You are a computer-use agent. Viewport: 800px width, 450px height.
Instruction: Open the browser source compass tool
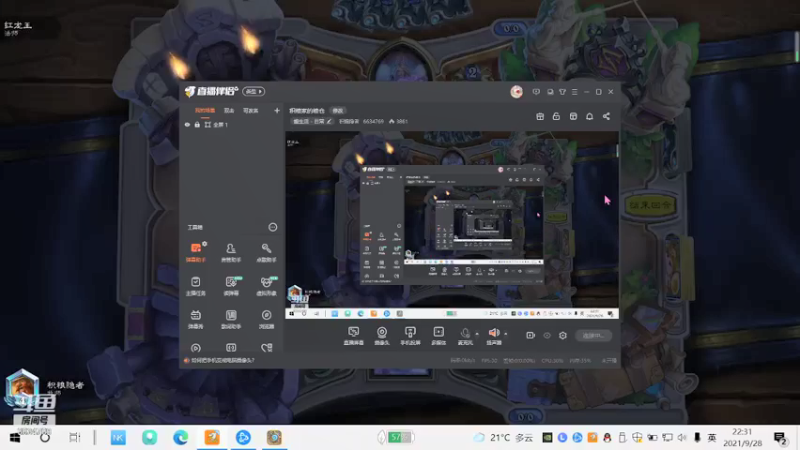point(266,319)
